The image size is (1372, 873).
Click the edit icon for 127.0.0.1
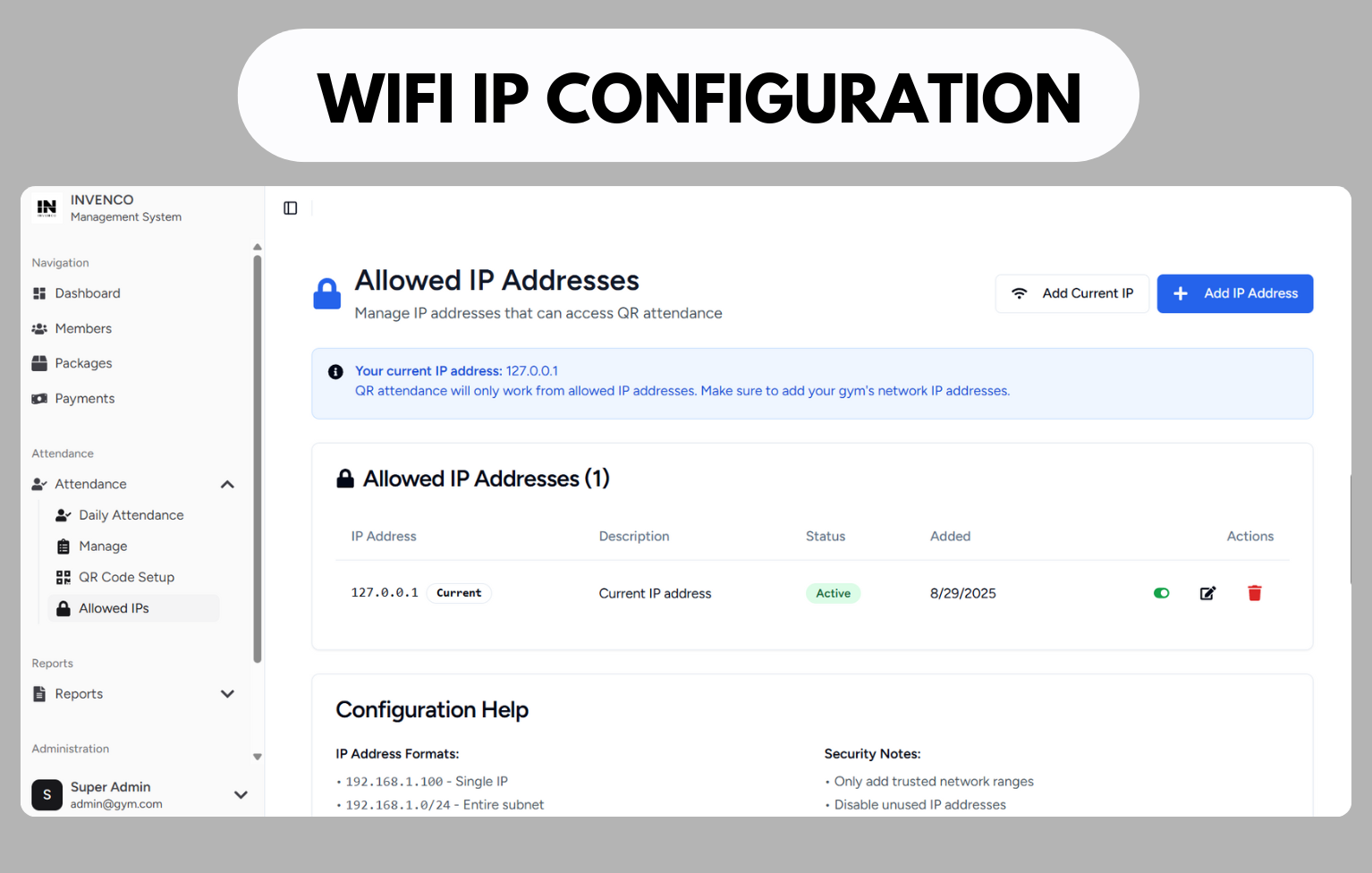1207,593
